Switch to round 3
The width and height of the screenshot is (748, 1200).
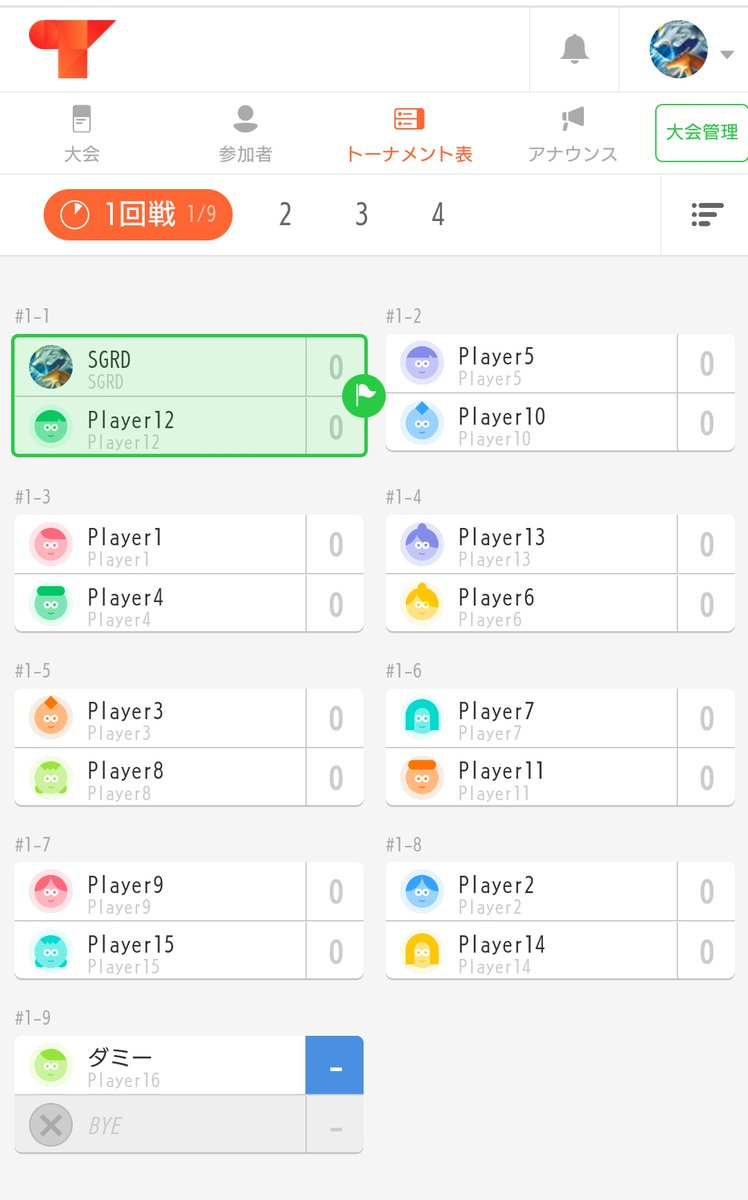[x=361, y=214]
